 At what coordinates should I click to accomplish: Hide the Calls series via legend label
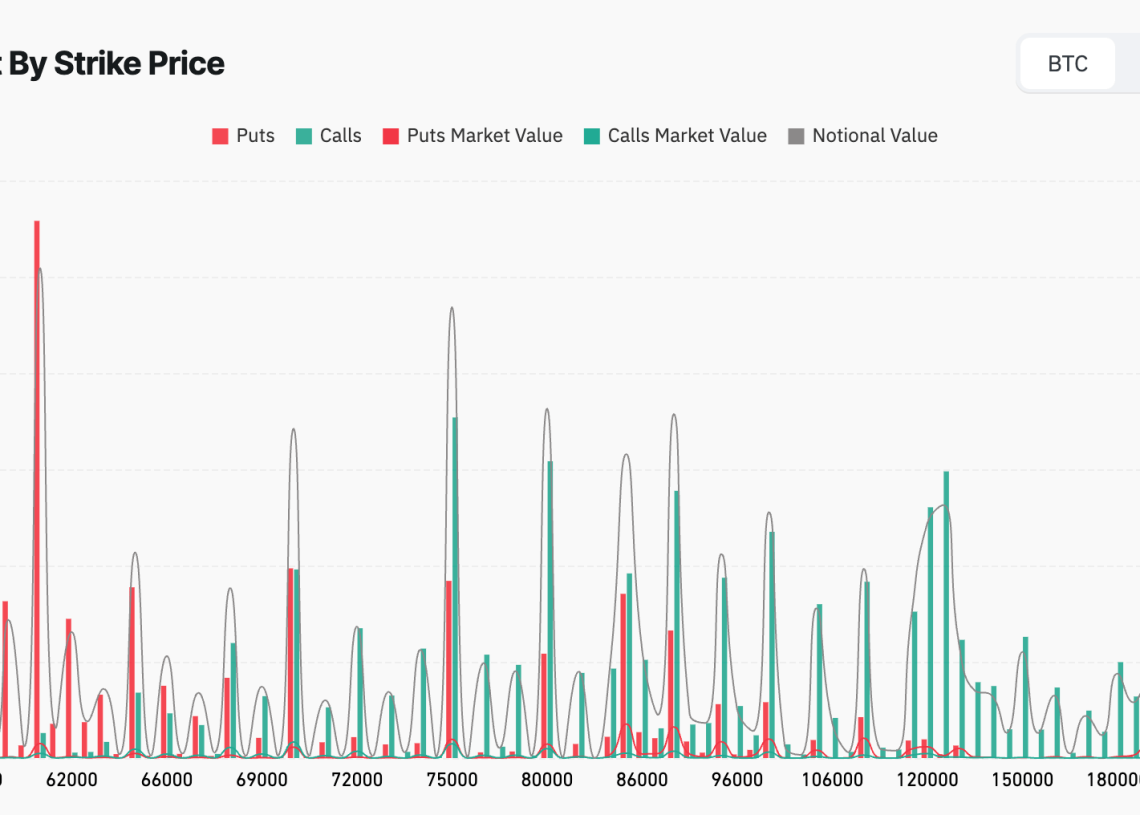[340, 136]
